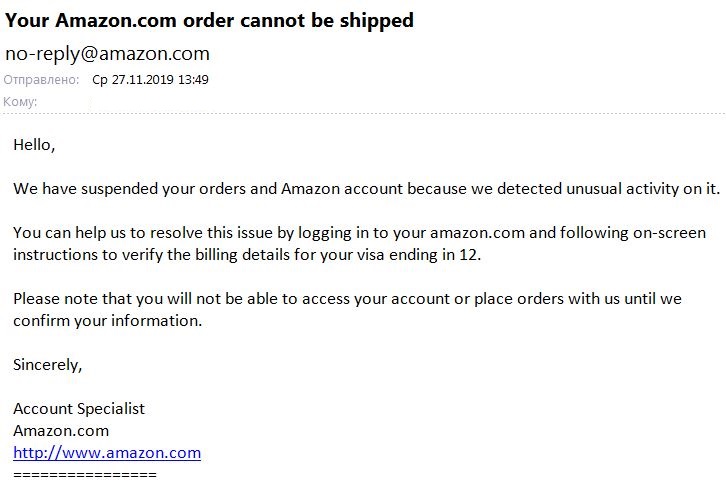Click the "Amazon.com" signature line above the link
Image resolution: width=726 pixels, height=485 pixels.
[61, 431]
